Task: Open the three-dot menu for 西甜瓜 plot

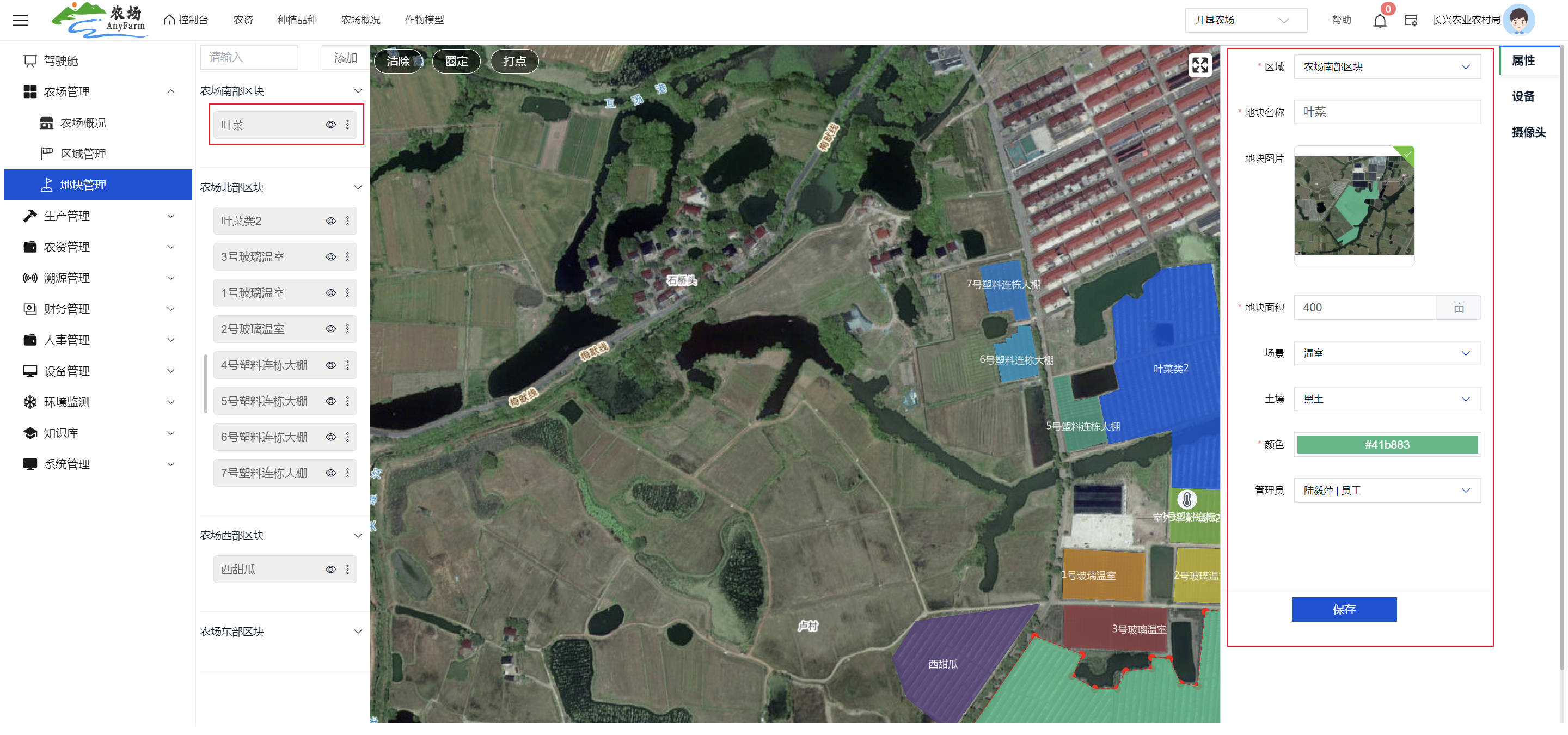Action: coord(347,569)
